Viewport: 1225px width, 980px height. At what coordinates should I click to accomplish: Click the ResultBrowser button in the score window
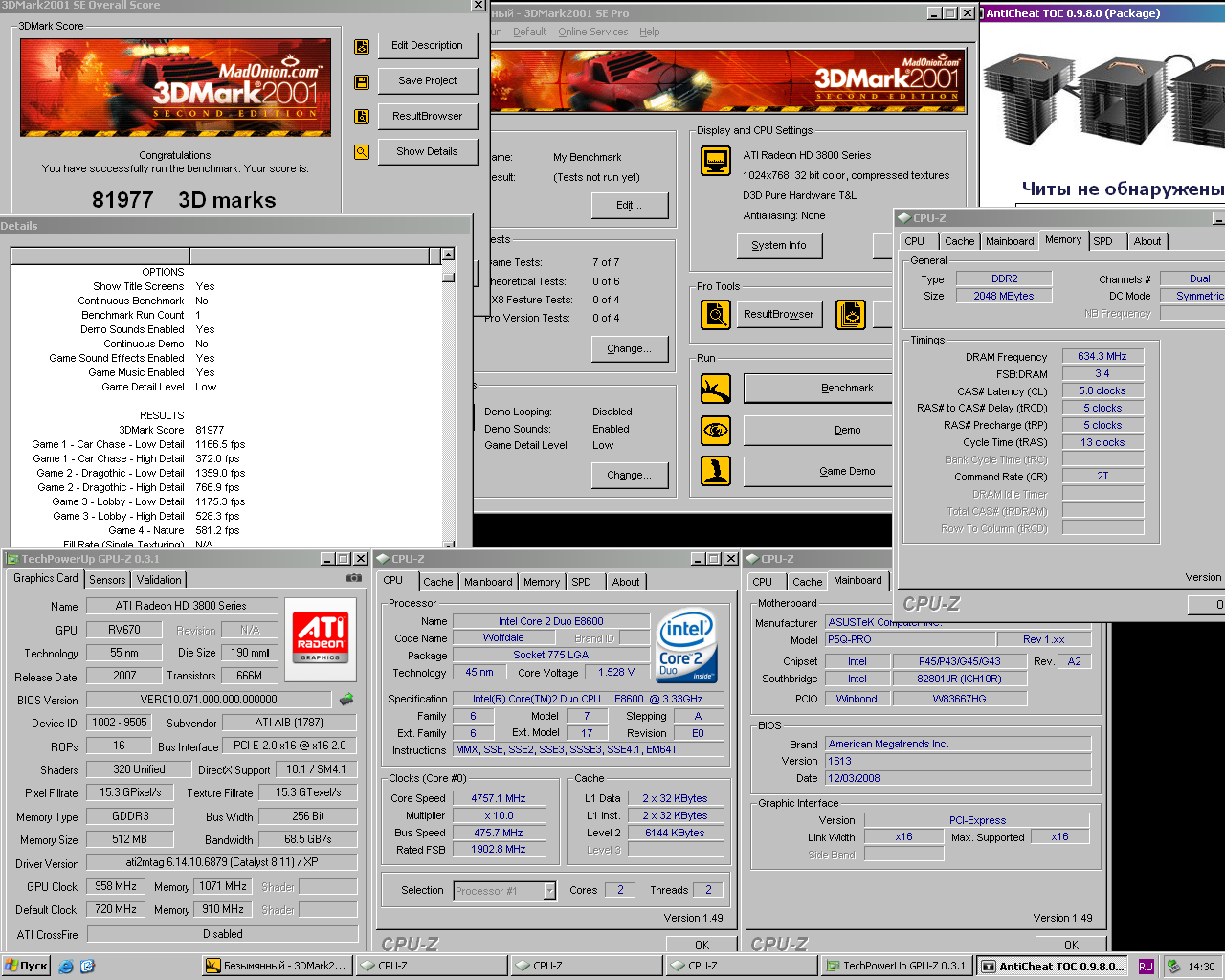click(x=427, y=116)
